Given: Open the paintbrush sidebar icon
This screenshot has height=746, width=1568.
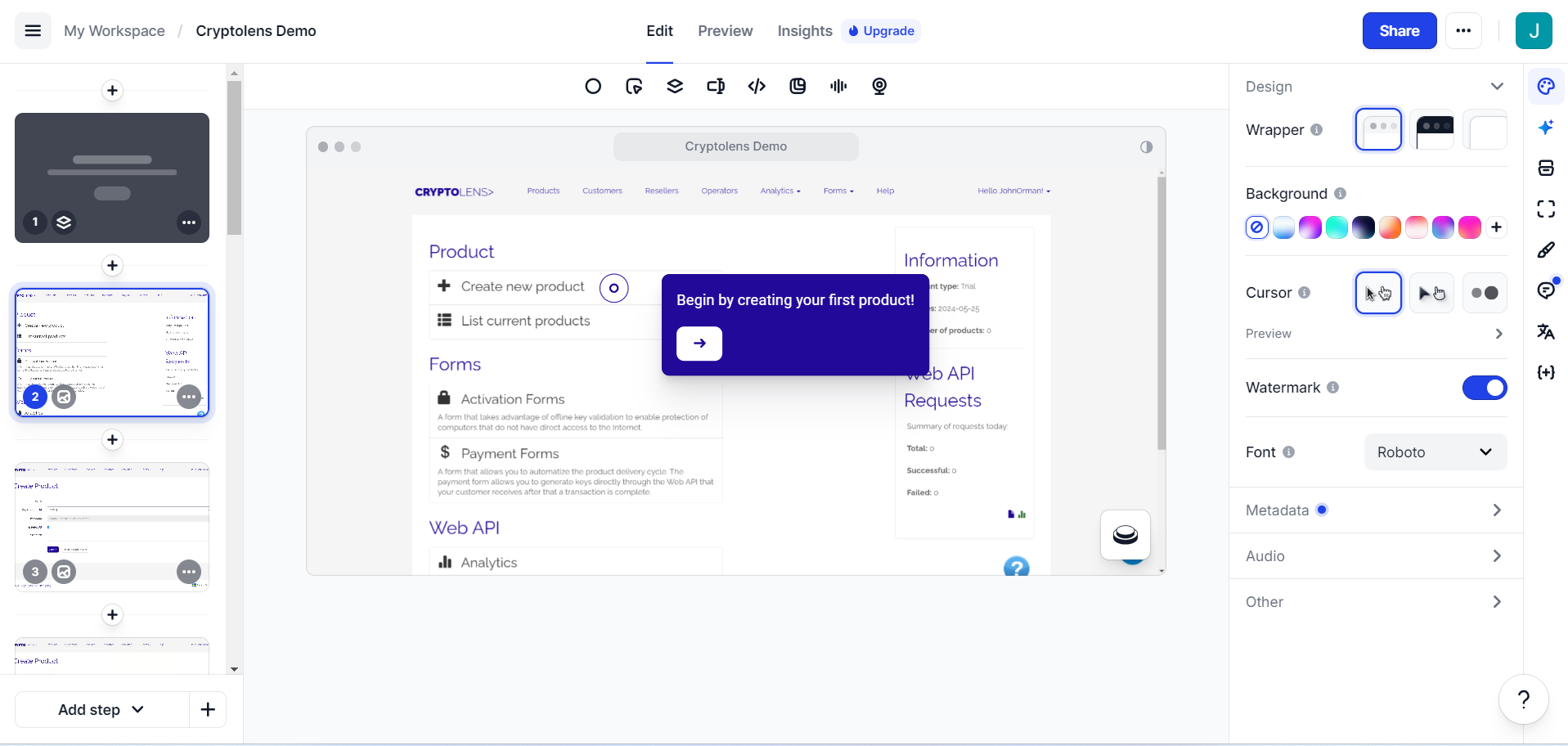Looking at the screenshot, I should tap(1546, 250).
